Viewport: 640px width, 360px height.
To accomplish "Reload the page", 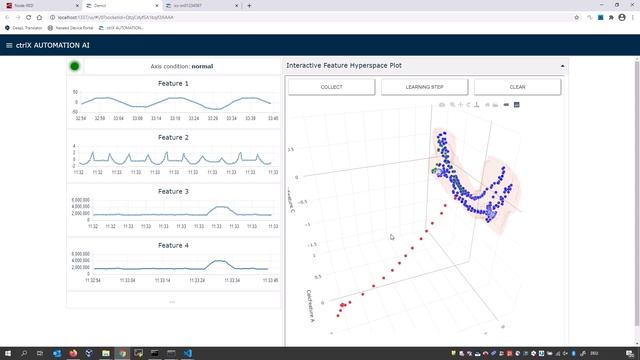I will [x=28, y=18].
